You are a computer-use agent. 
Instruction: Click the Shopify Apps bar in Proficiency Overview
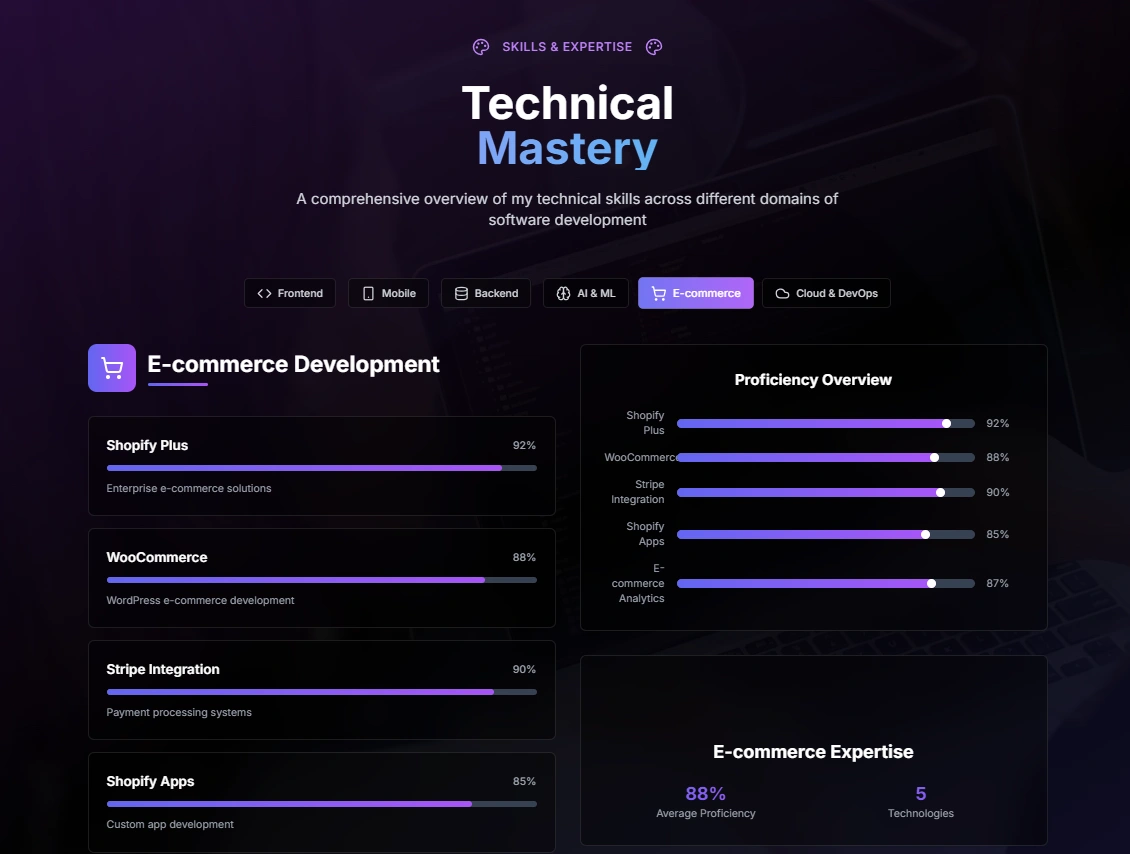tap(826, 534)
